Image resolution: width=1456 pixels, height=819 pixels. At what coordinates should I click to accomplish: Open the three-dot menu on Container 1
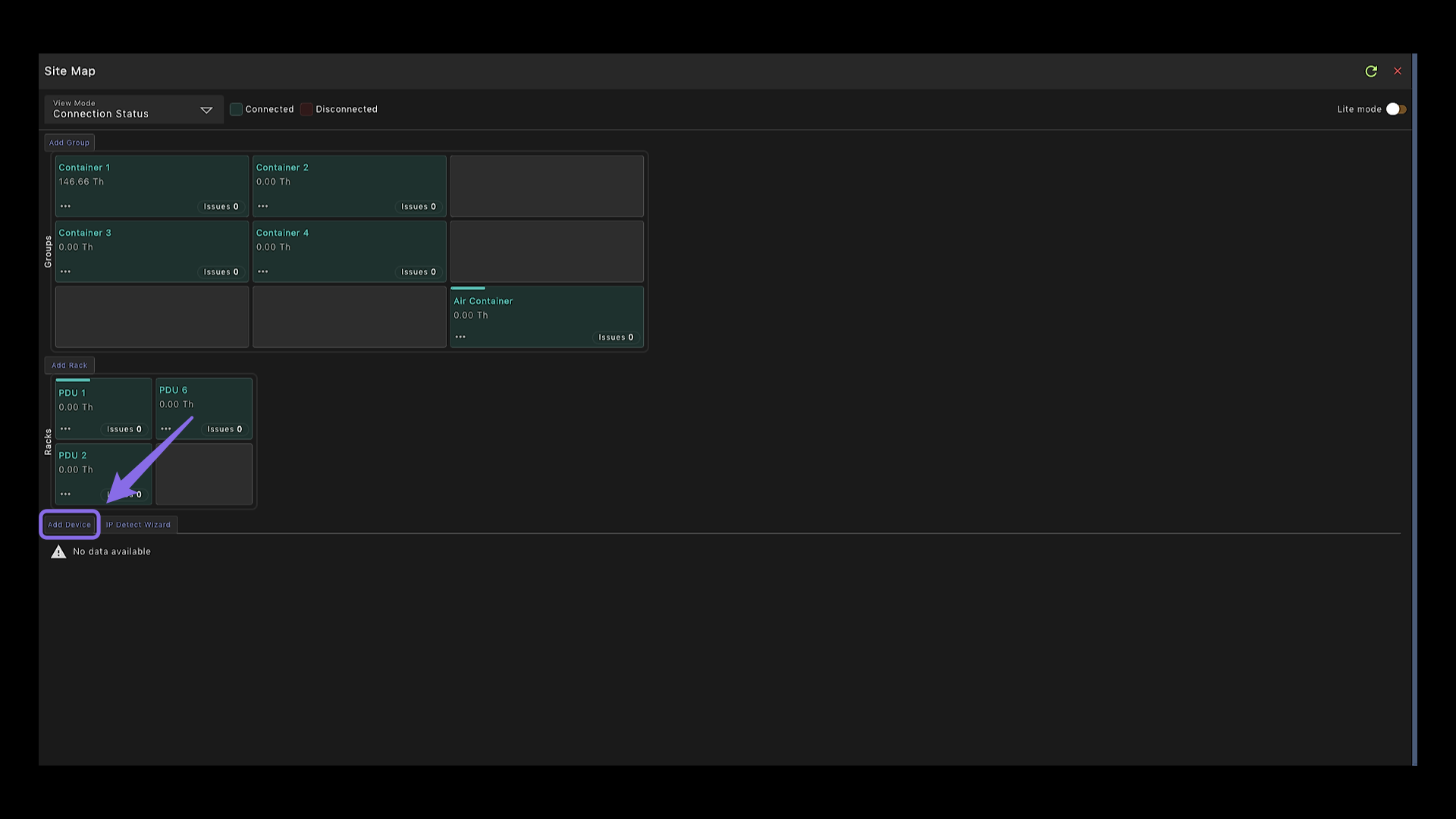coord(65,206)
